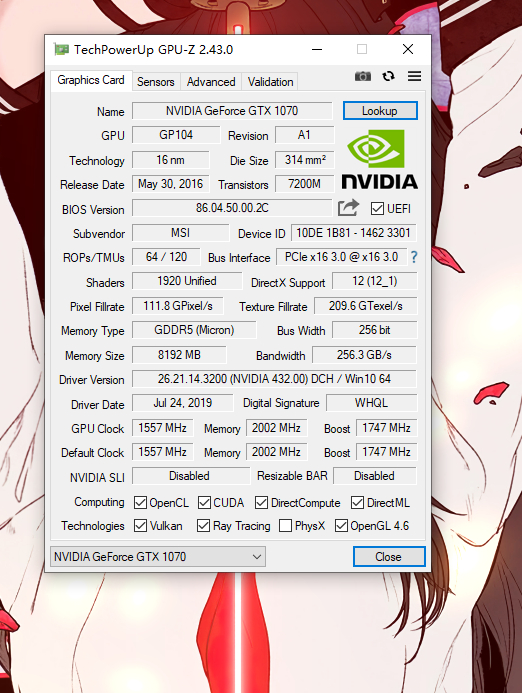Click the Driver Version text field
The image size is (522, 693).
tap(274, 379)
